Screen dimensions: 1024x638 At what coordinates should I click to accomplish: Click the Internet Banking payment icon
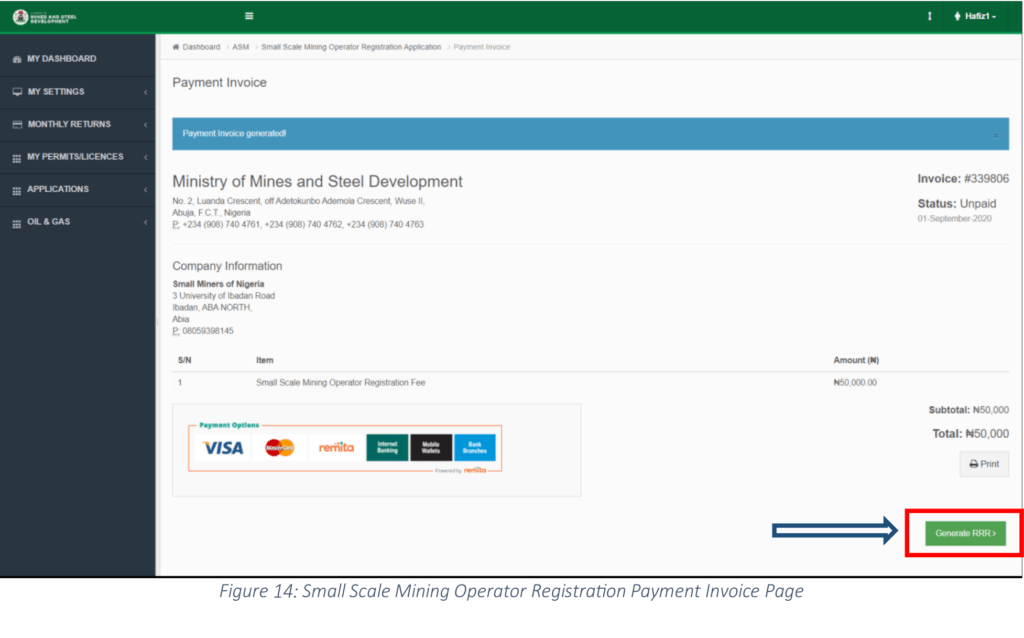(387, 448)
